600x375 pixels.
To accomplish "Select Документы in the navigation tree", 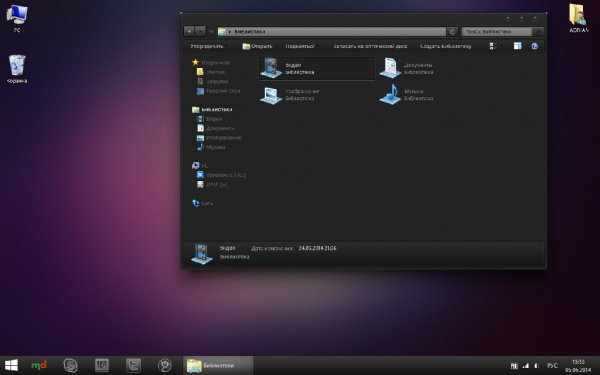I will coord(220,128).
